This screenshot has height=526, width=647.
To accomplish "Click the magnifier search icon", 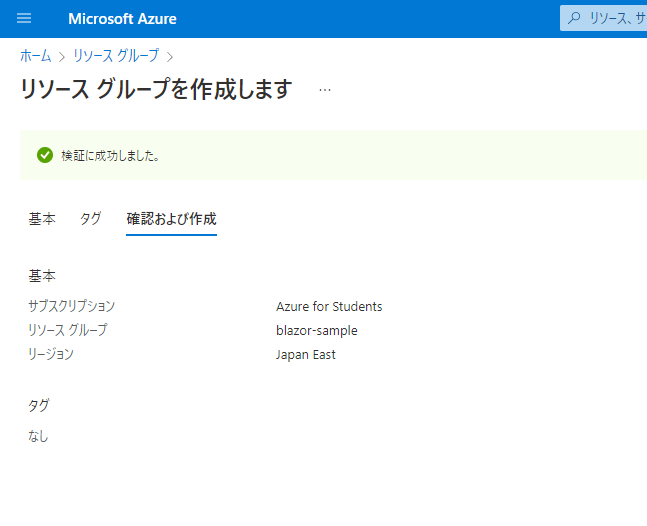I will 574,18.
